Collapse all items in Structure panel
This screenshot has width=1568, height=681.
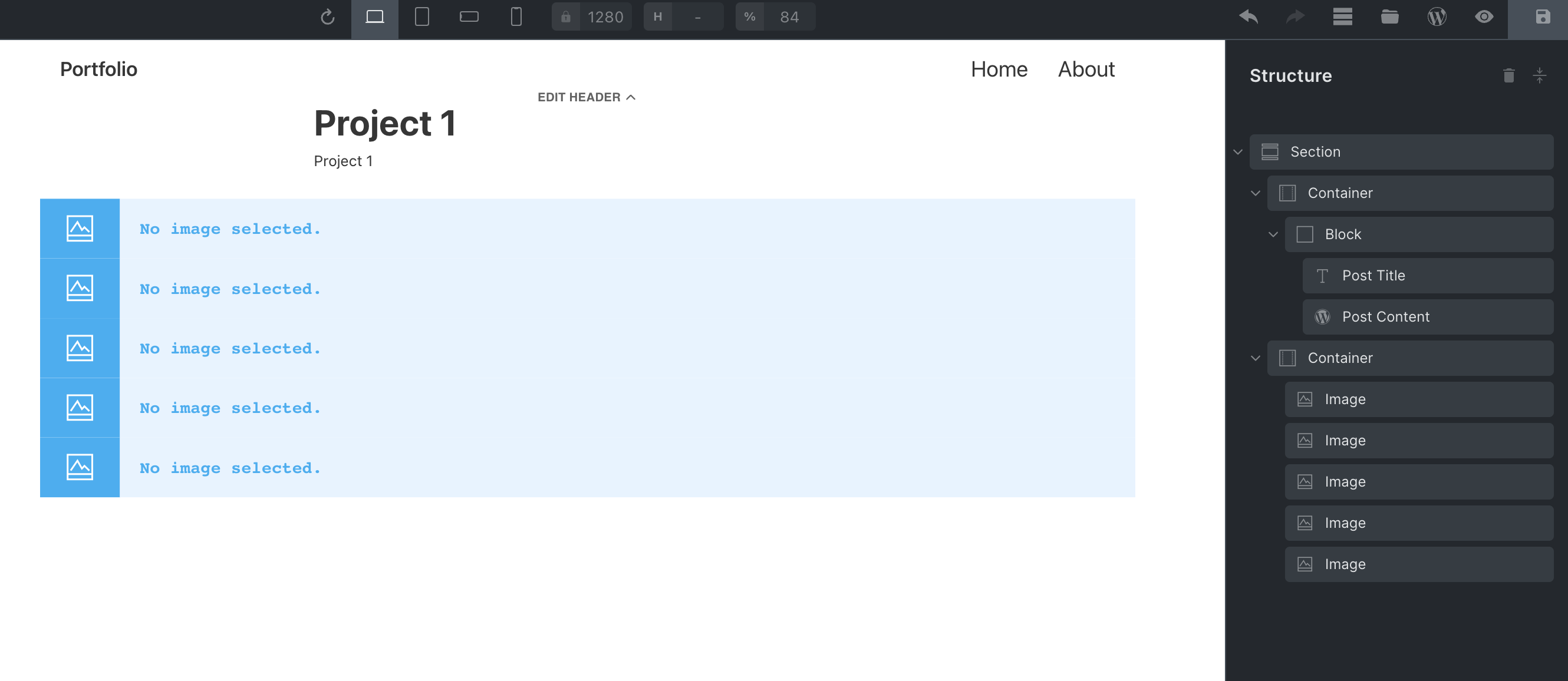1539,75
